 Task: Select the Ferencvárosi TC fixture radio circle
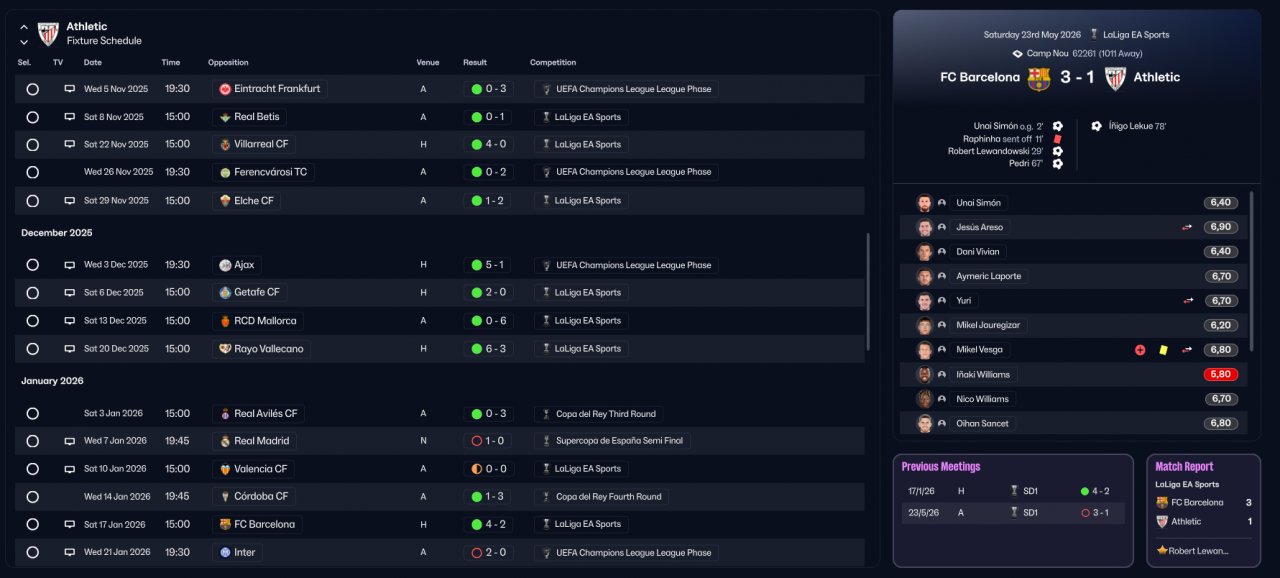tap(32, 172)
